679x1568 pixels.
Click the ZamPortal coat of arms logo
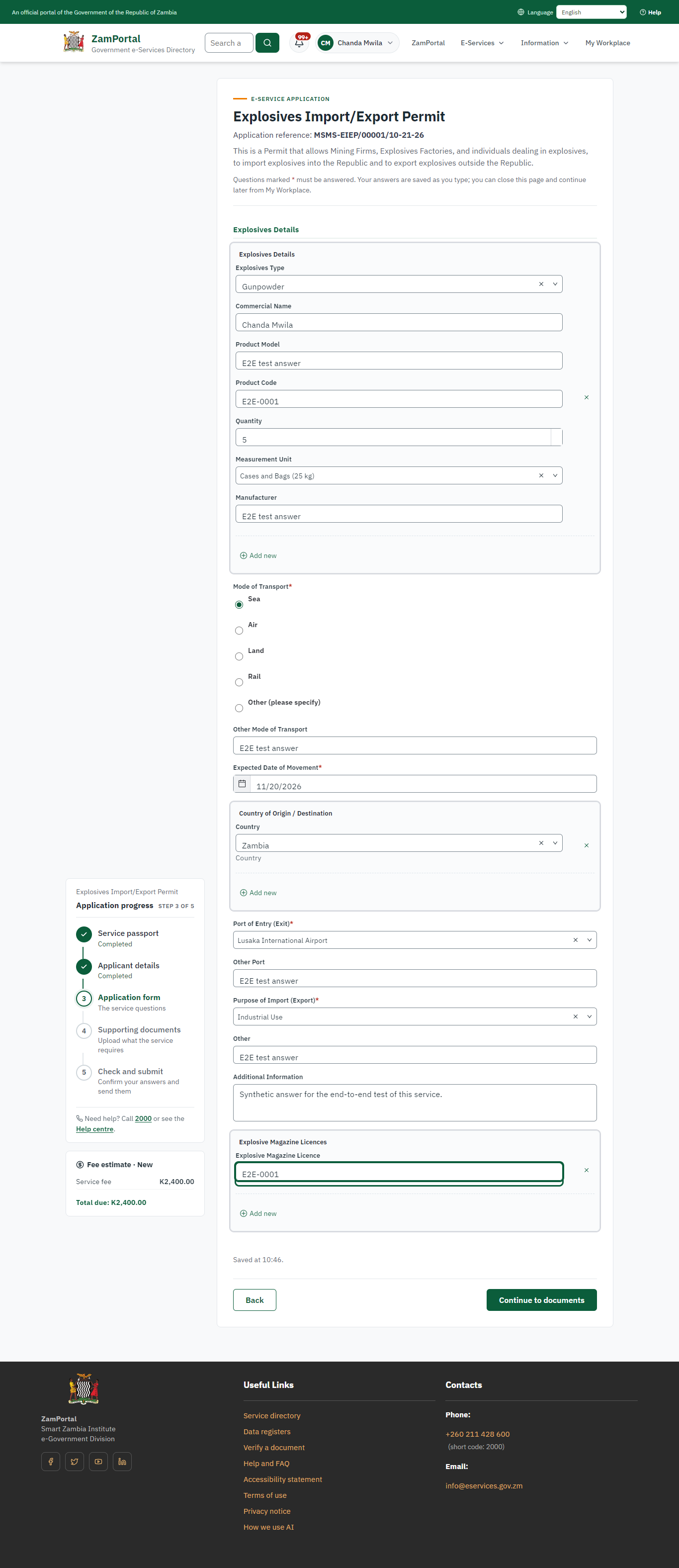click(74, 42)
